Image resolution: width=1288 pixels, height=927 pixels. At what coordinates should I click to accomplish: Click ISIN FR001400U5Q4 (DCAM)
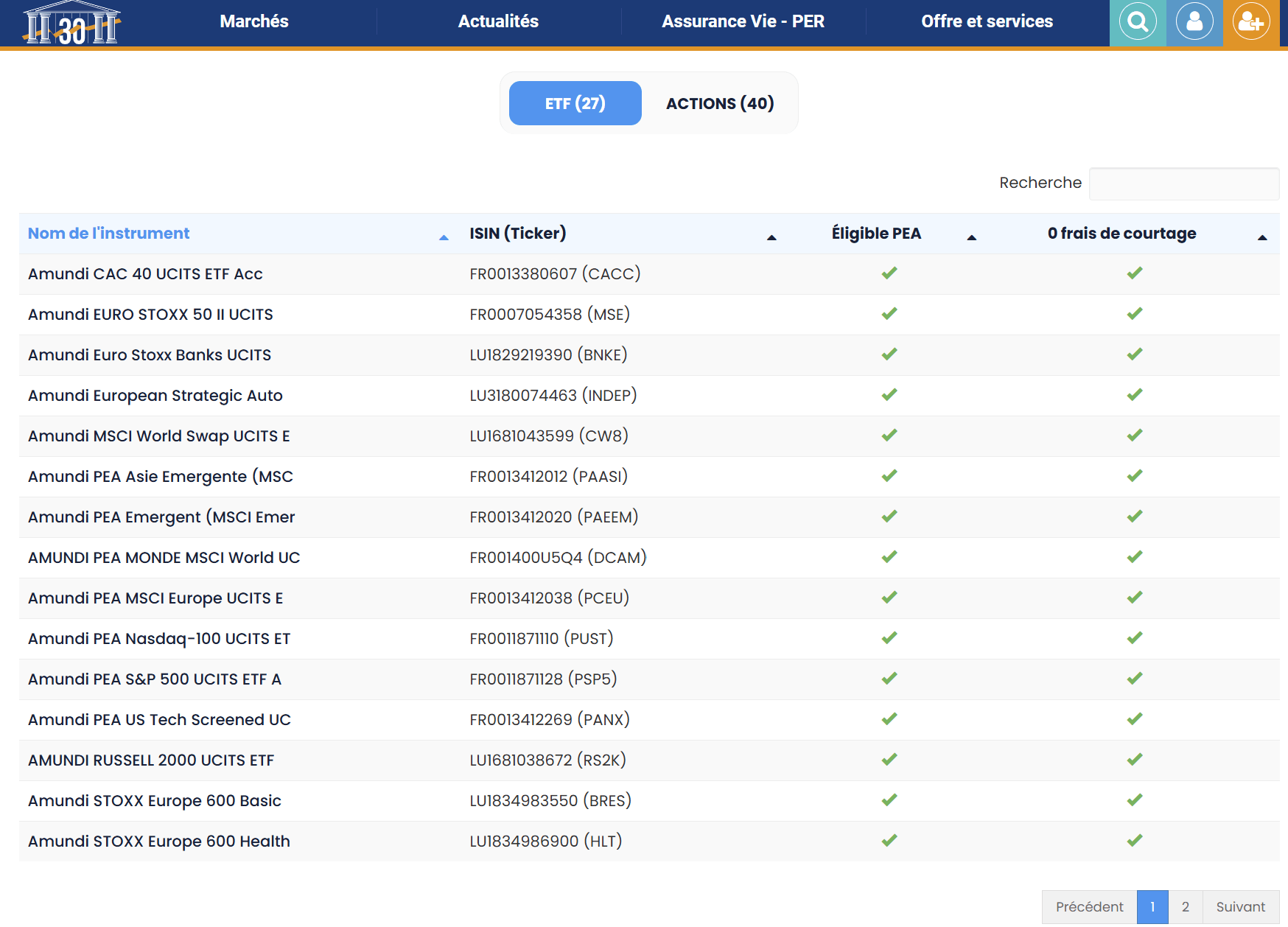point(558,558)
